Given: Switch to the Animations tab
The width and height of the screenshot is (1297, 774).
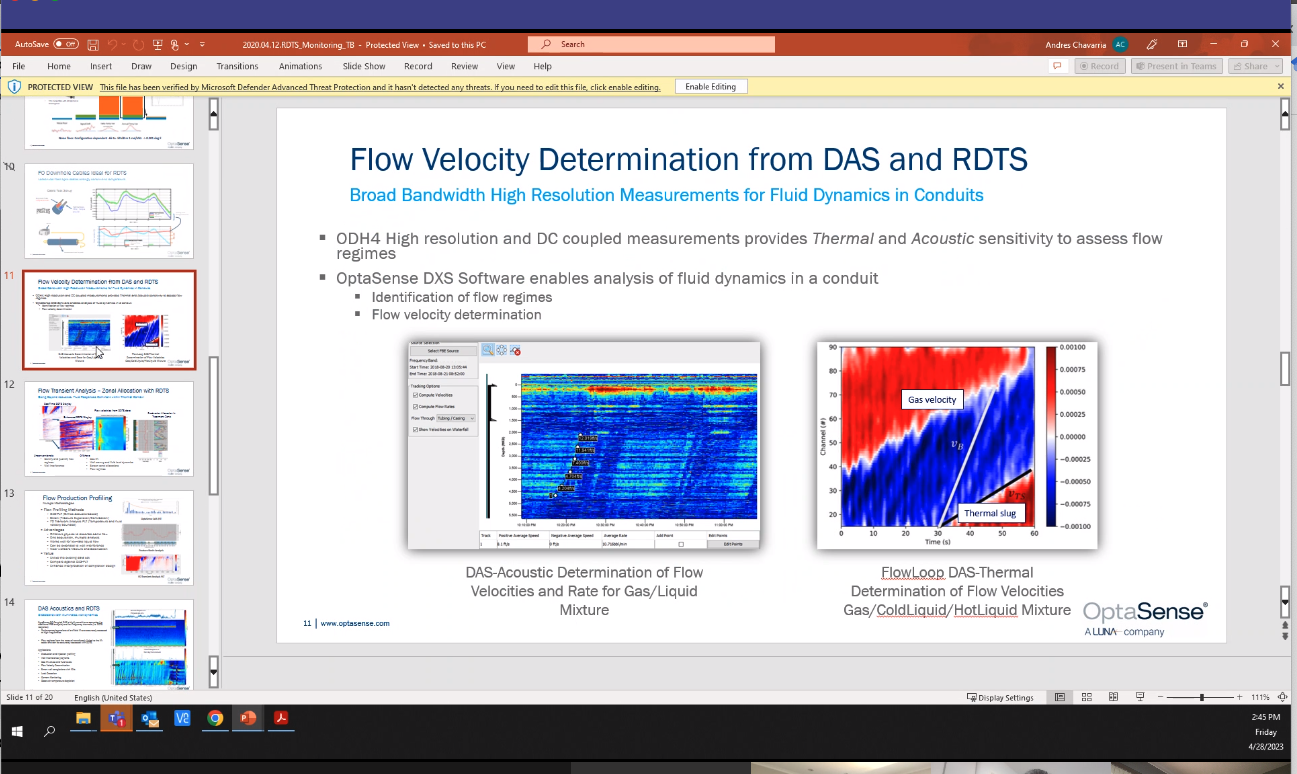Looking at the screenshot, I should pyautogui.click(x=301, y=66).
